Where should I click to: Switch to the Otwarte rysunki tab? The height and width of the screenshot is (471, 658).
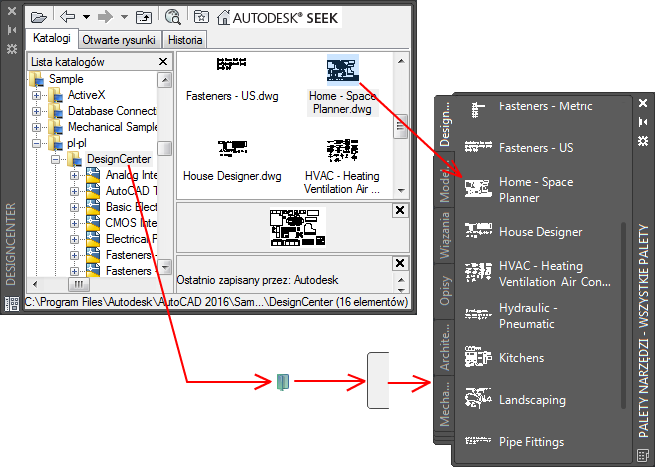click(x=119, y=40)
